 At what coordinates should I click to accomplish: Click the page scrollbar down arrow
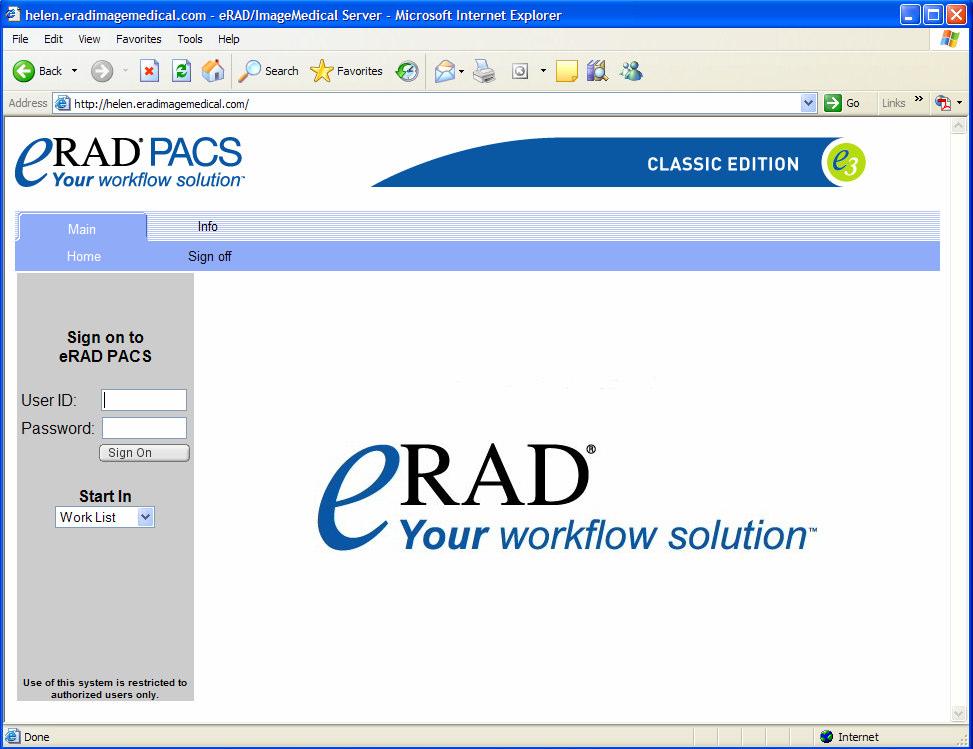coord(958,714)
